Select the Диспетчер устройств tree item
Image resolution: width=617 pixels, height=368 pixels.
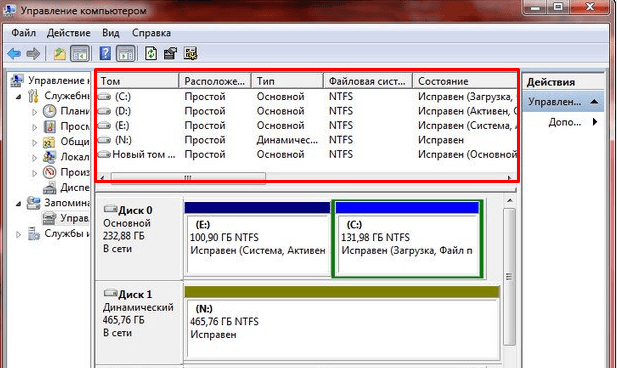point(66,188)
